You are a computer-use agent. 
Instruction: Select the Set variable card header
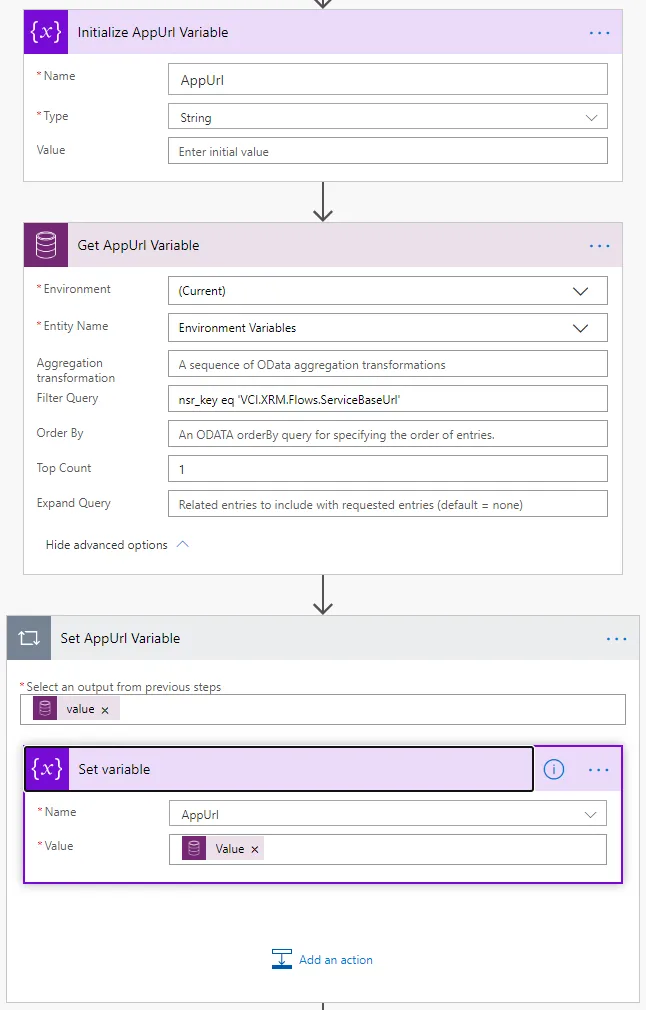tap(278, 769)
